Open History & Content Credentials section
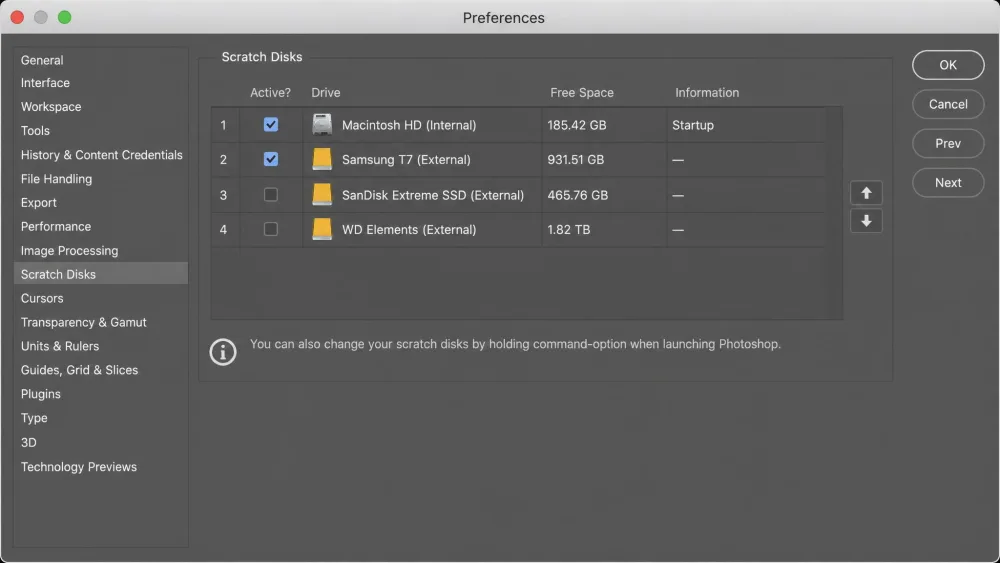Viewport: 1000px width, 563px height. [101, 155]
